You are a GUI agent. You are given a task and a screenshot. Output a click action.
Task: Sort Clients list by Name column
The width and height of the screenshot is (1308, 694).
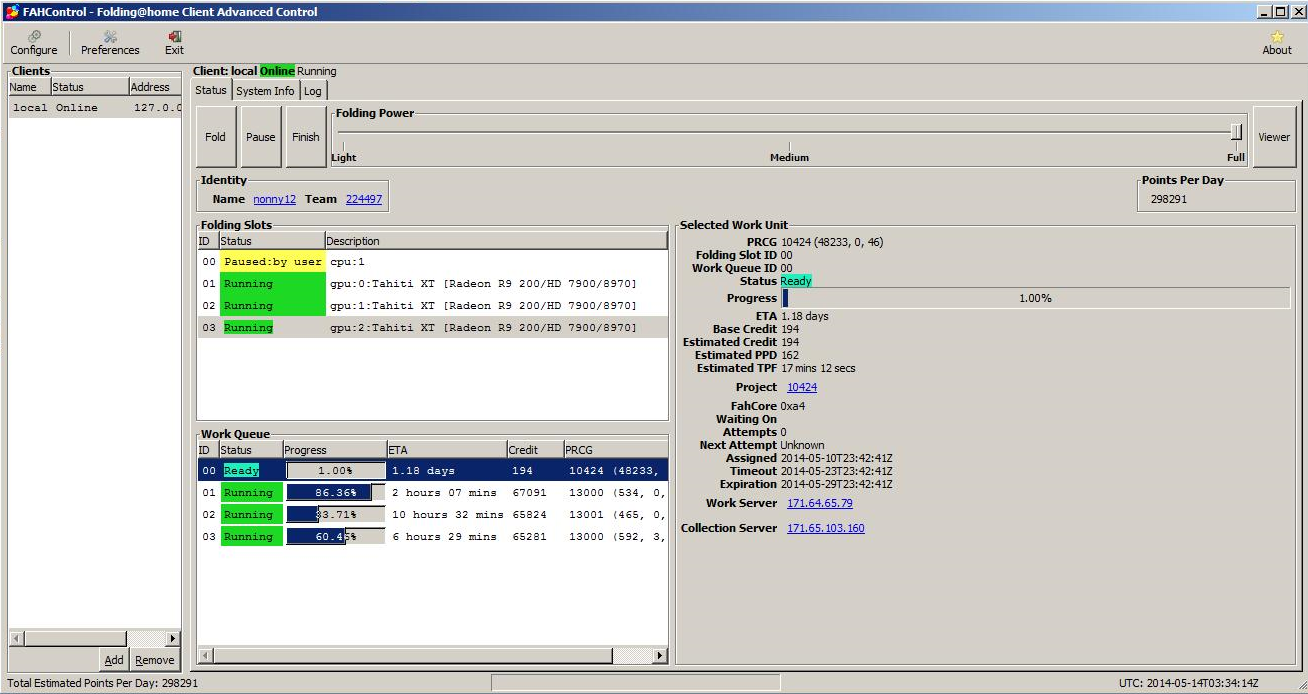(x=29, y=87)
